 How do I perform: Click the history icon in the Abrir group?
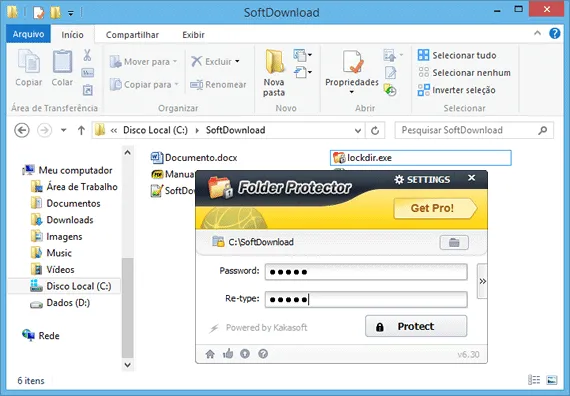tap(390, 90)
